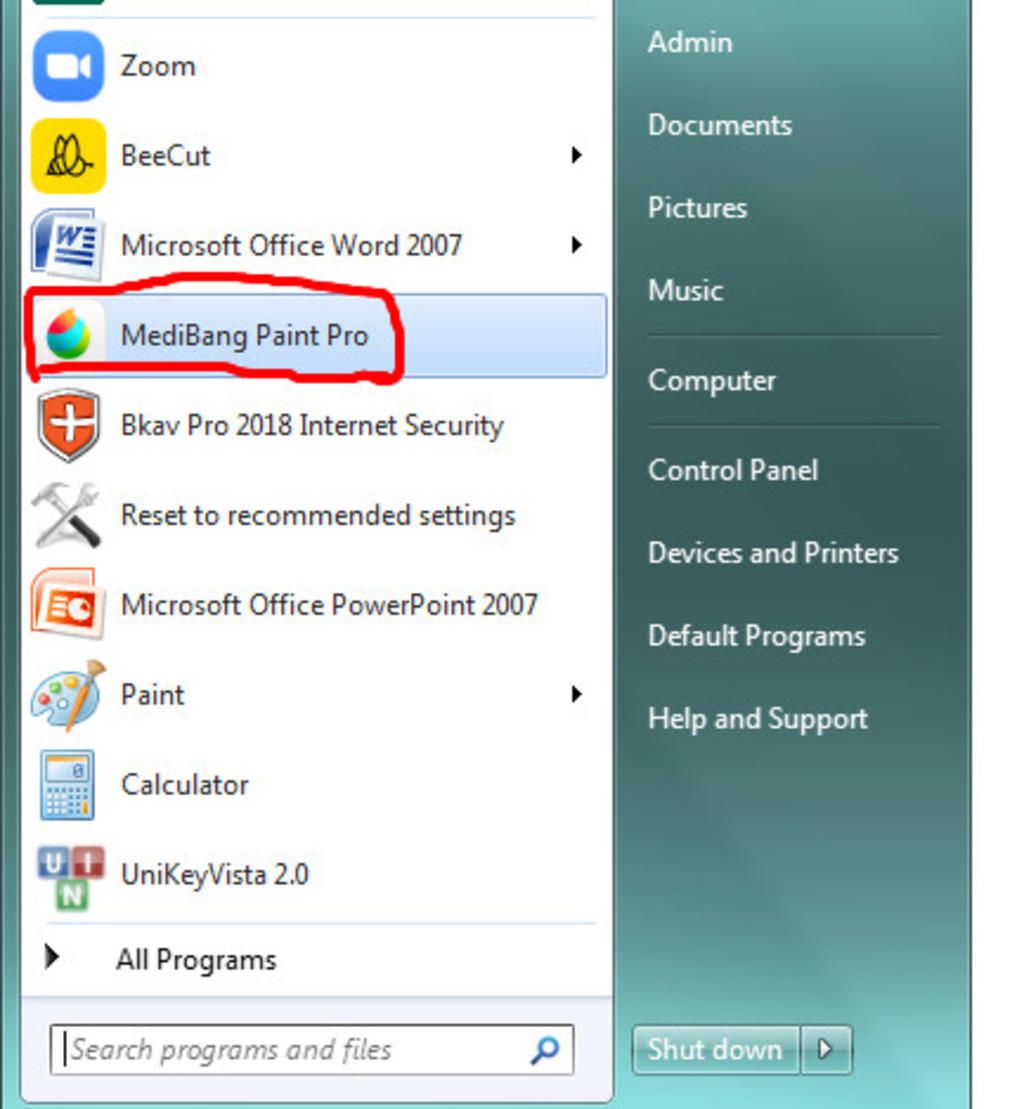Click the UniKeyVista 2.0 icon
The image size is (1024, 1109).
[x=70, y=877]
